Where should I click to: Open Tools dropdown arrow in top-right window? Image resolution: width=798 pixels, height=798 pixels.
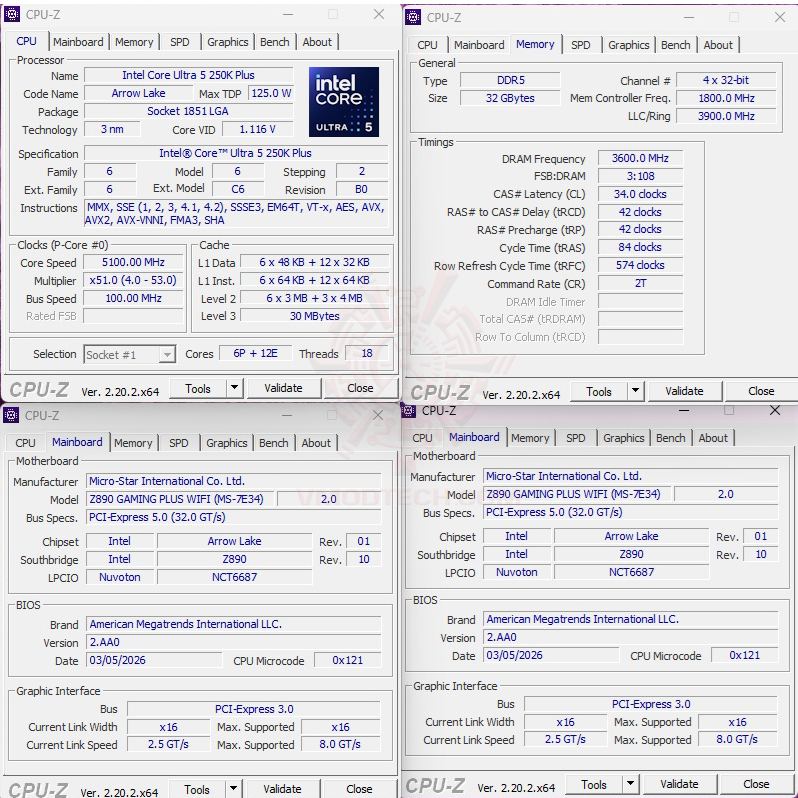pos(635,391)
